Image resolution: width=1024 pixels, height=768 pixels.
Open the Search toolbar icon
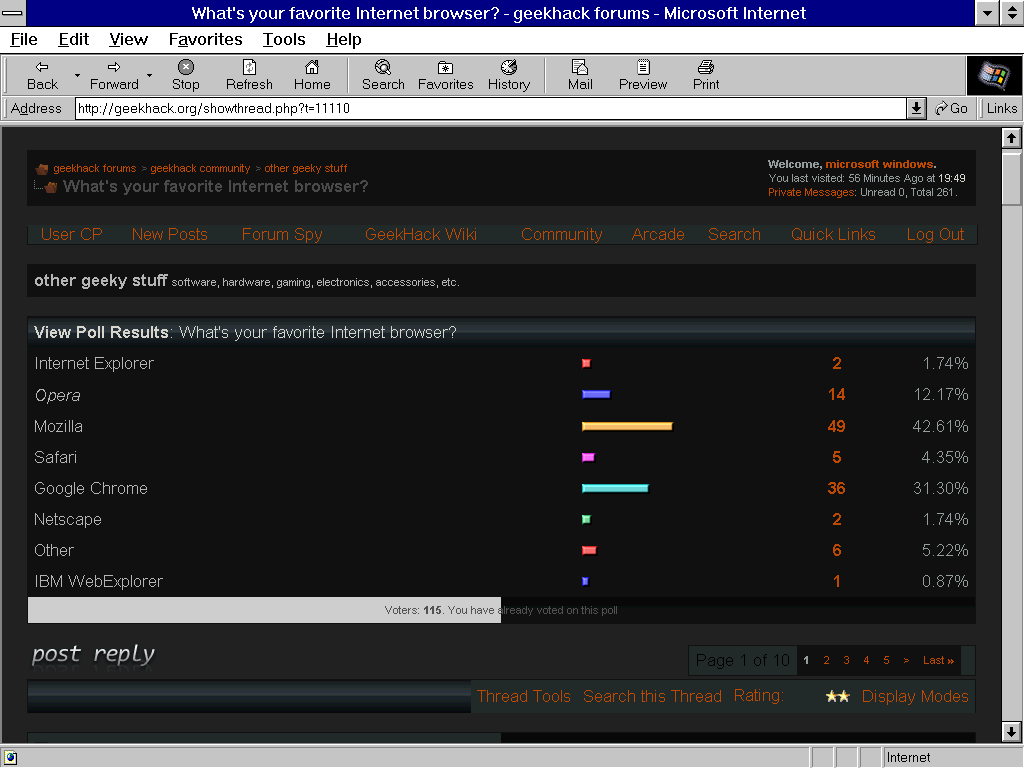(x=383, y=68)
